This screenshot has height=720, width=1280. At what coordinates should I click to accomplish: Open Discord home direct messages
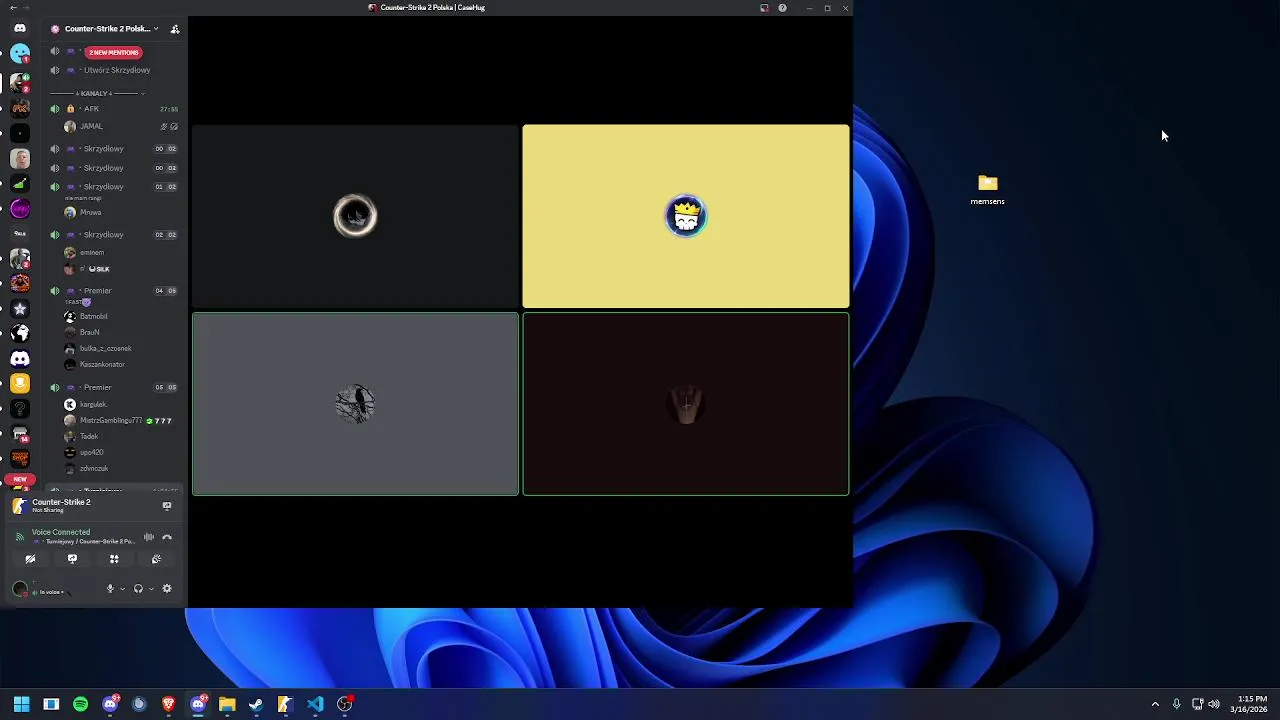coord(19,28)
